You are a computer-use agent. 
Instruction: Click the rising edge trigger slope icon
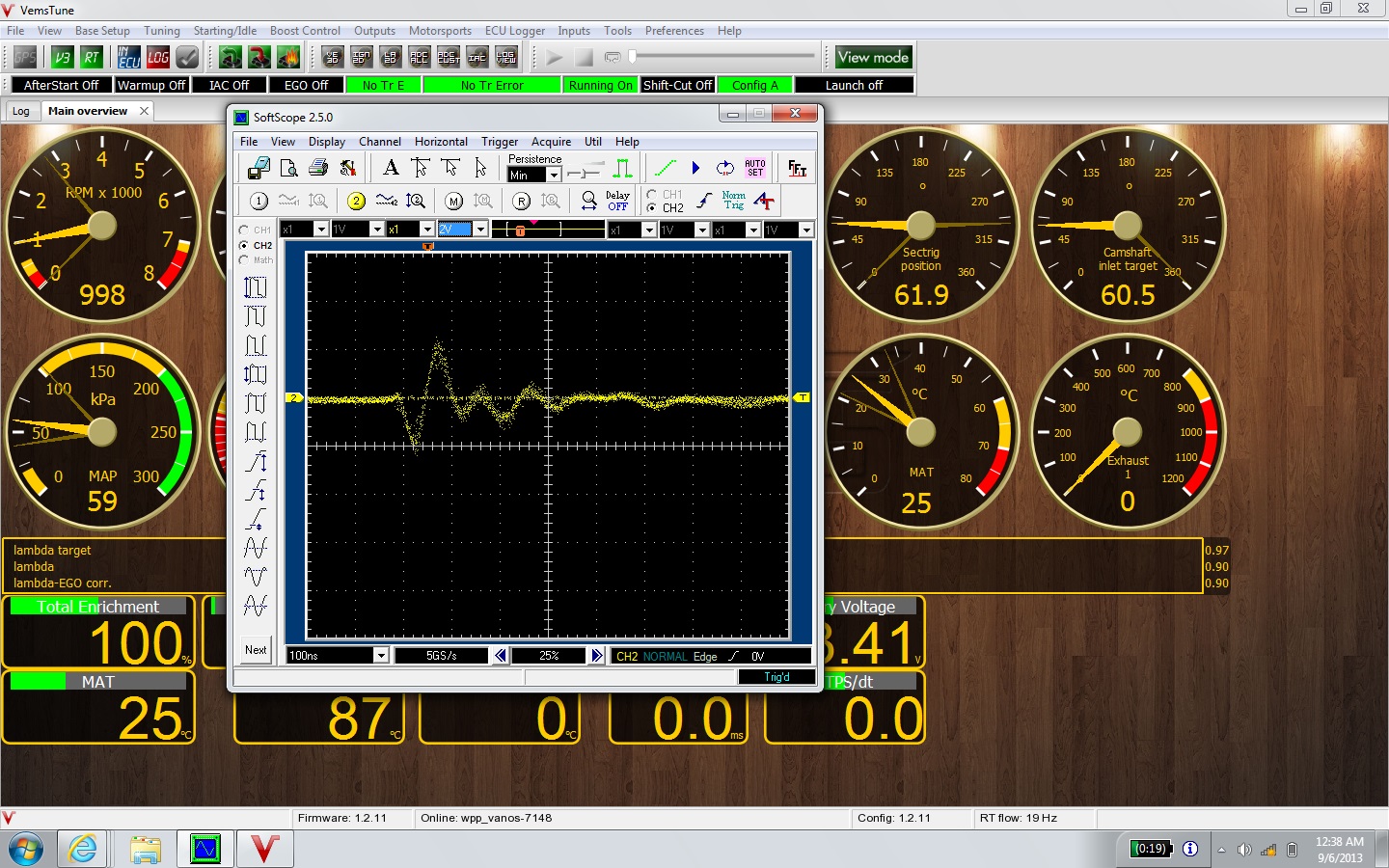coord(705,201)
